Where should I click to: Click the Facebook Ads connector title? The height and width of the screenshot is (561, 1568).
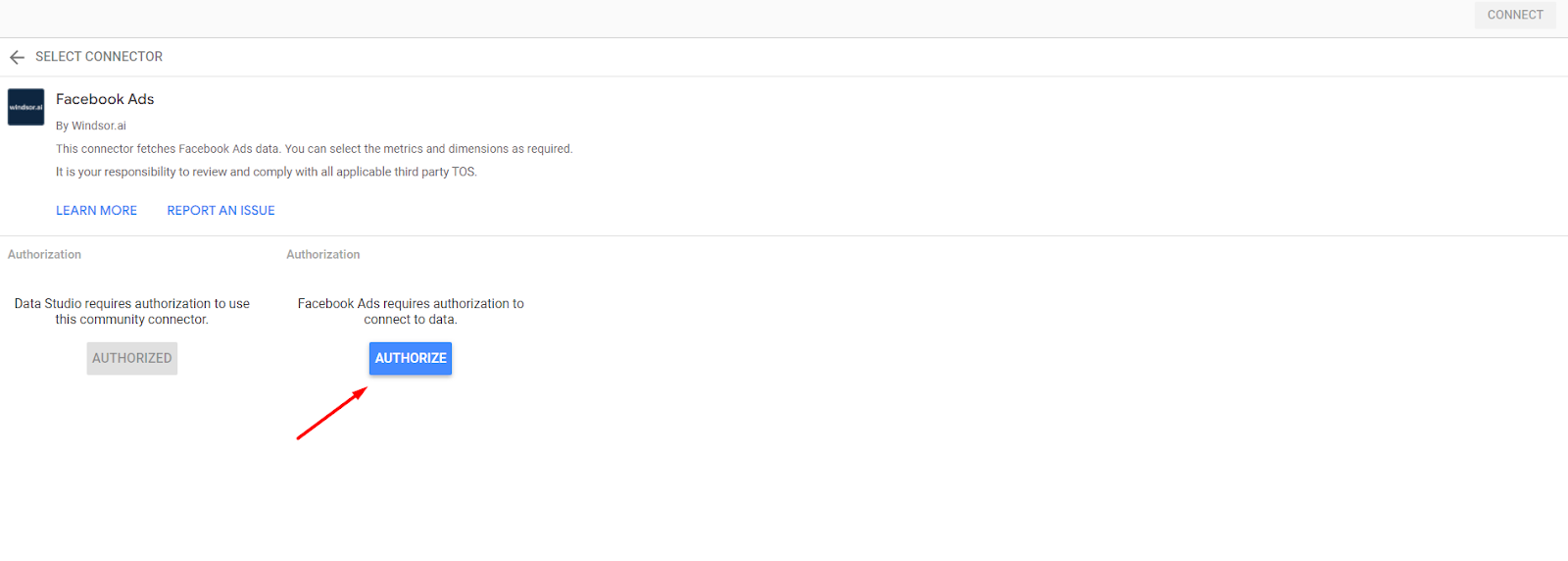(x=105, y=99)
